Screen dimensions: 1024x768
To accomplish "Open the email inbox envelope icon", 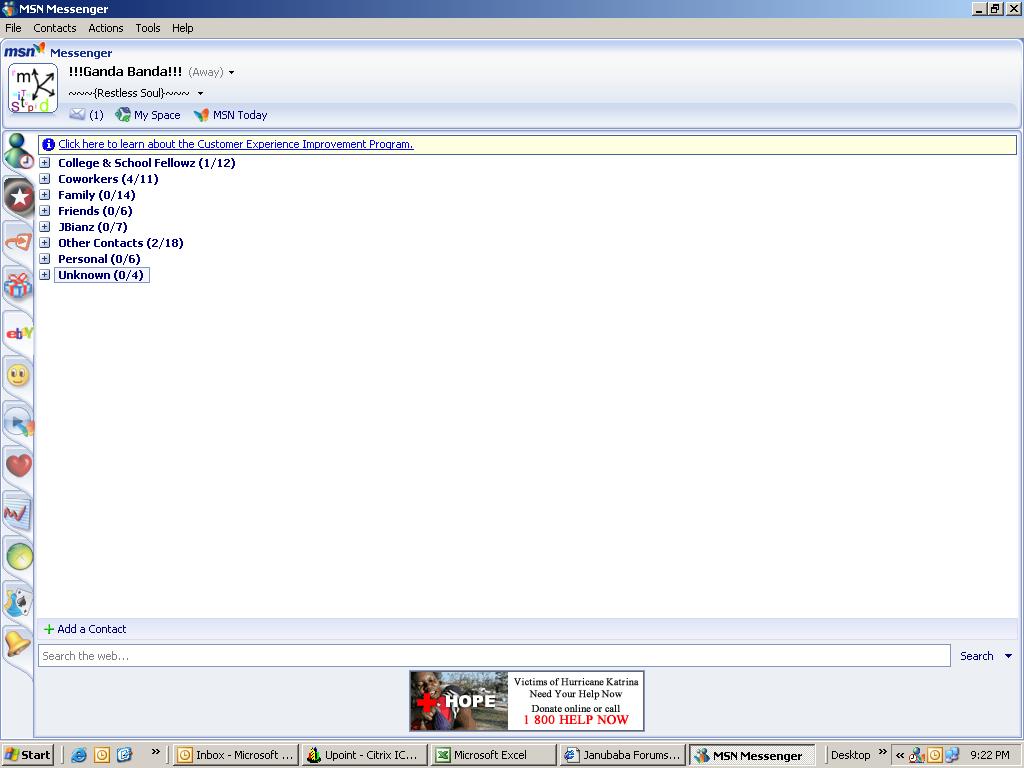I will [x=77, y=115].
